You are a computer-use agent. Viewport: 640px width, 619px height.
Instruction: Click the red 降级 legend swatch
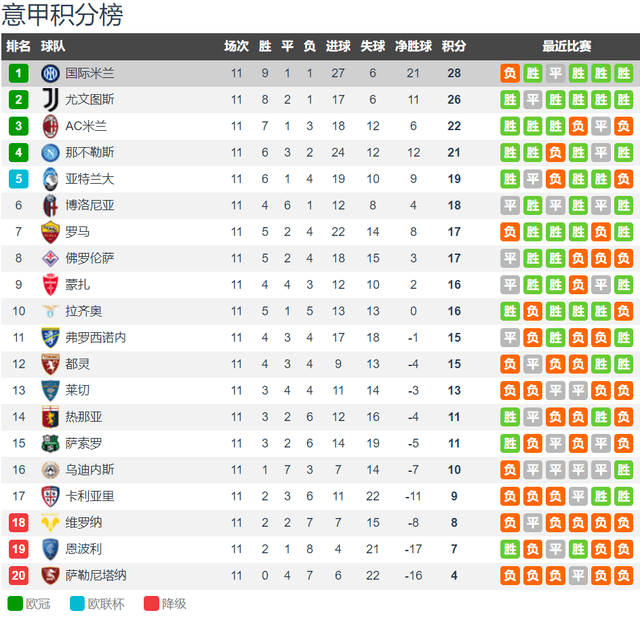(151, 603)
